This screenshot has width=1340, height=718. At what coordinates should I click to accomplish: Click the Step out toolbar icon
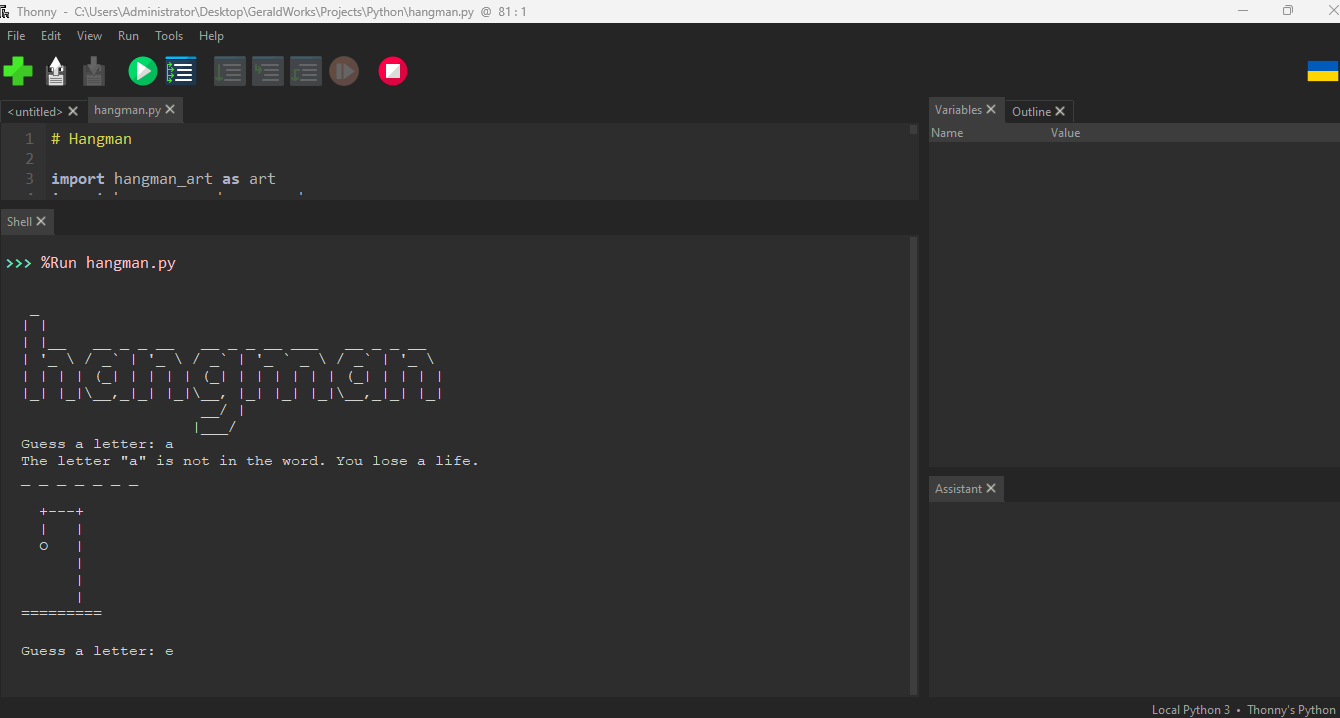pyautogui.click(x=306, y=71)
